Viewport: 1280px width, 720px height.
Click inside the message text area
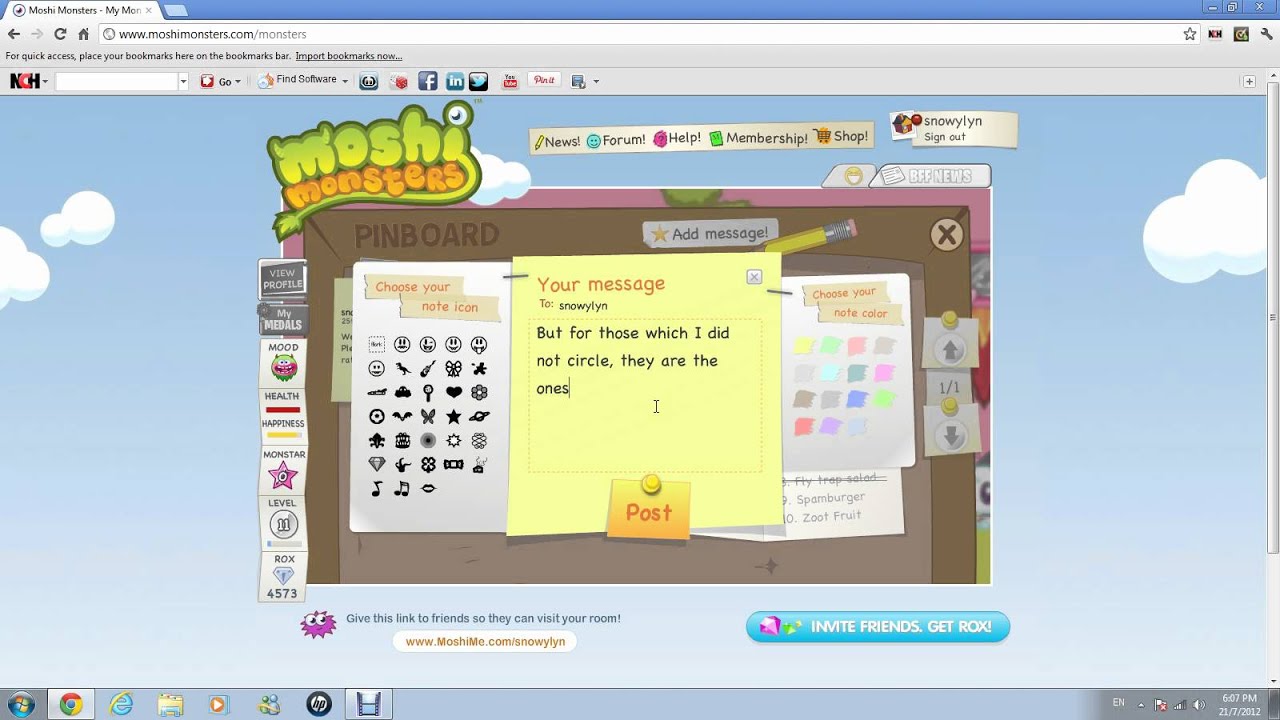[x=645, y=395]
